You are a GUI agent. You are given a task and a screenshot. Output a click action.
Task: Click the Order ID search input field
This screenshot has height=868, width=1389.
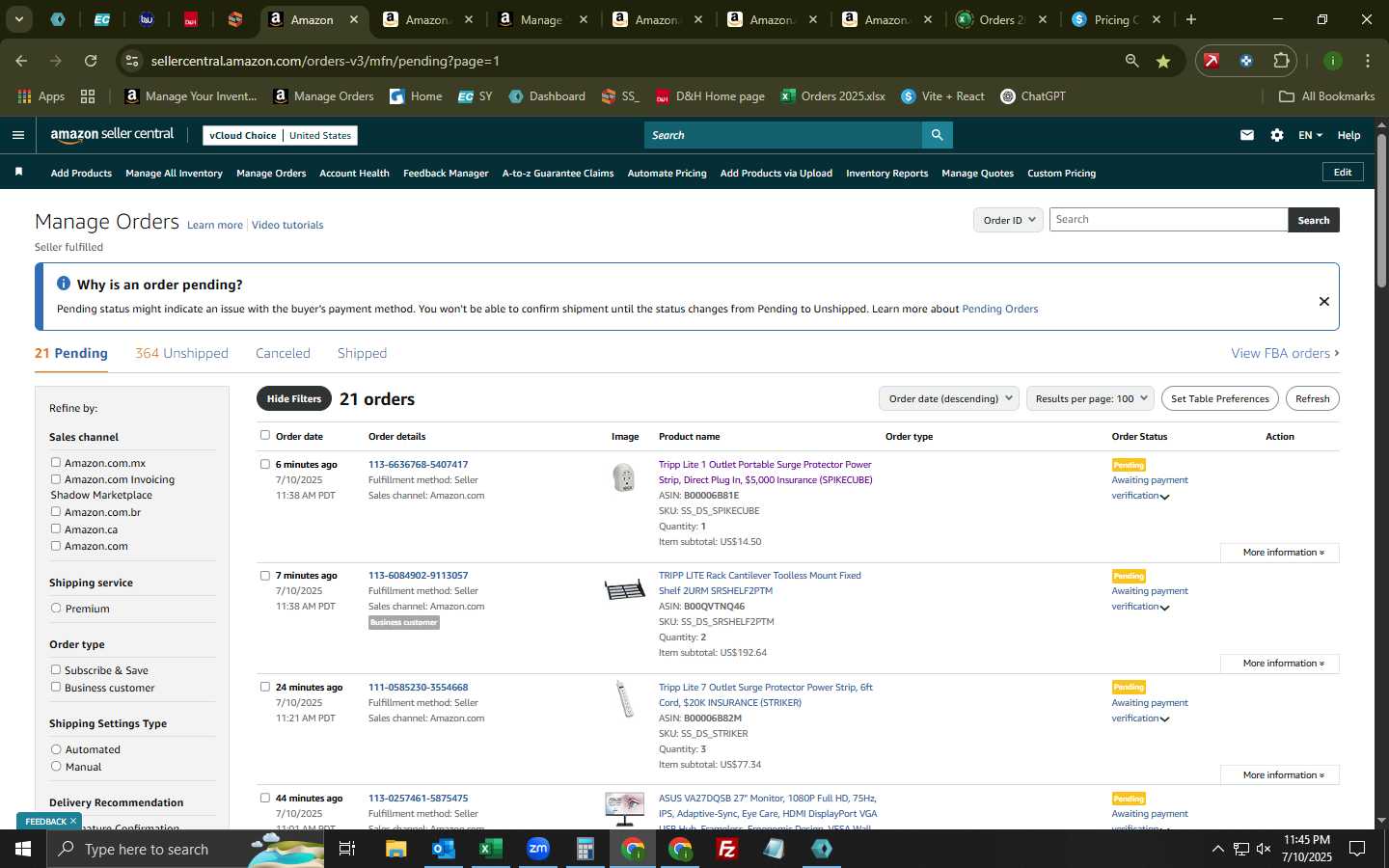point(1168,220)
